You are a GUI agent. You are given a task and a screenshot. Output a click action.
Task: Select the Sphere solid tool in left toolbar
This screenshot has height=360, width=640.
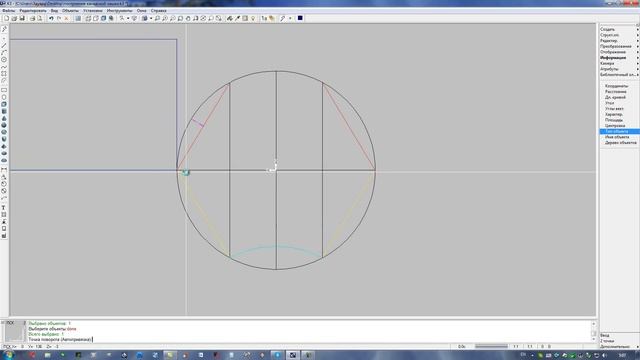click(x=4, y=125)
